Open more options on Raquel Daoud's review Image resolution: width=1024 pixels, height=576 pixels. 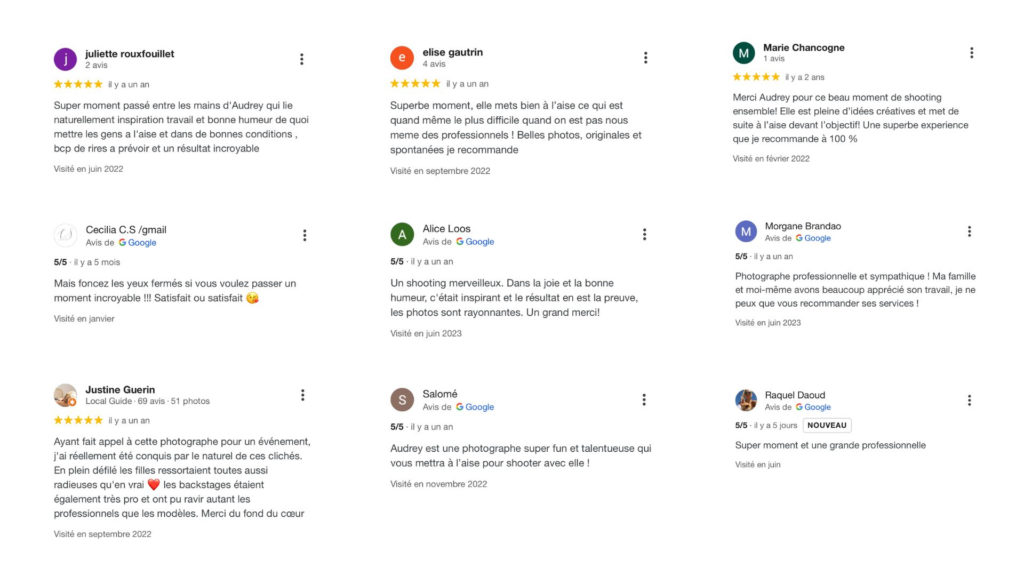pos(969,400)
